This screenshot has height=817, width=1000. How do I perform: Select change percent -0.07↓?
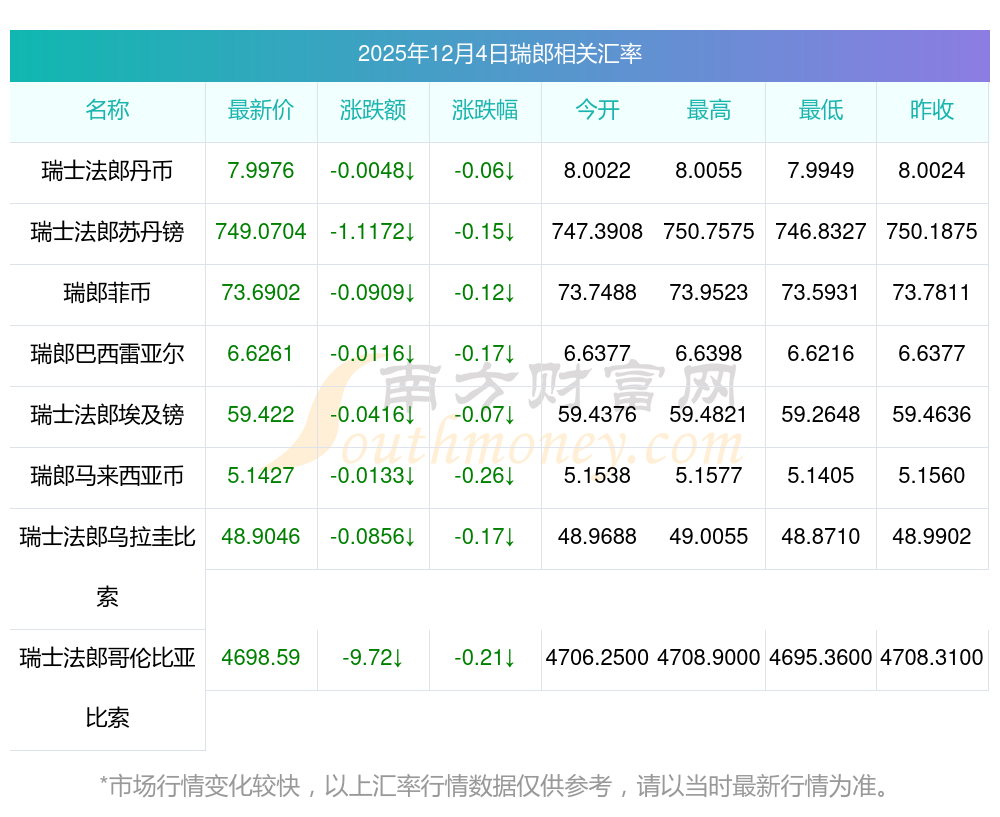pos(485,415)
